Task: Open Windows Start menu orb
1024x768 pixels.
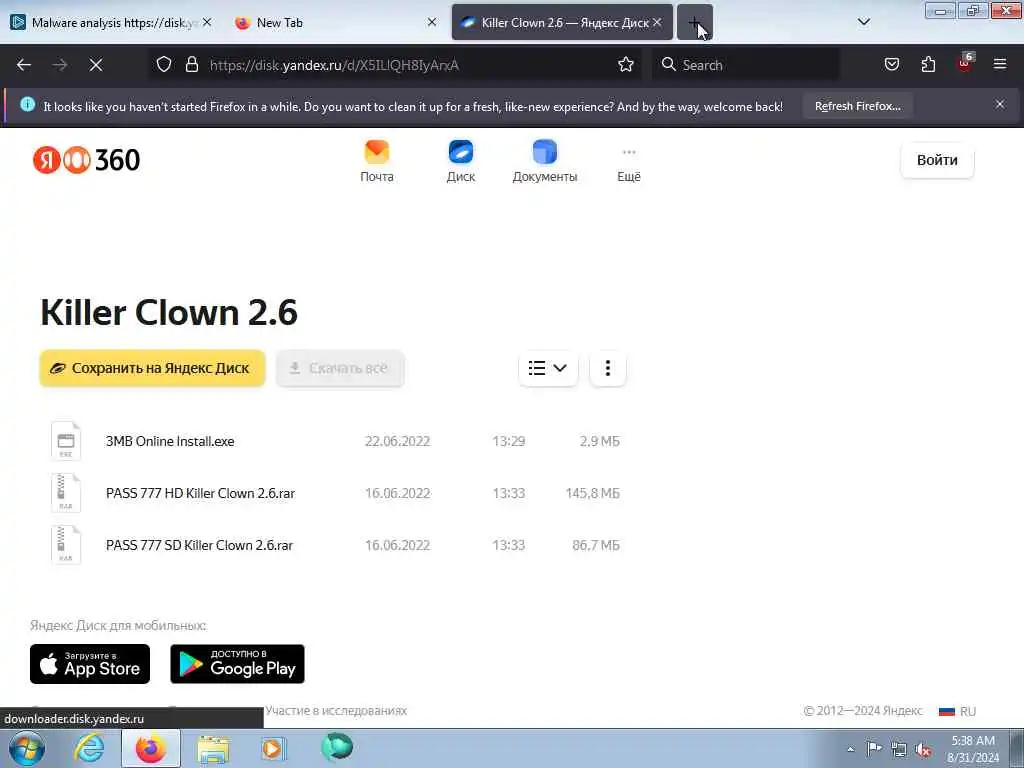Action: (x=27, y=749)
